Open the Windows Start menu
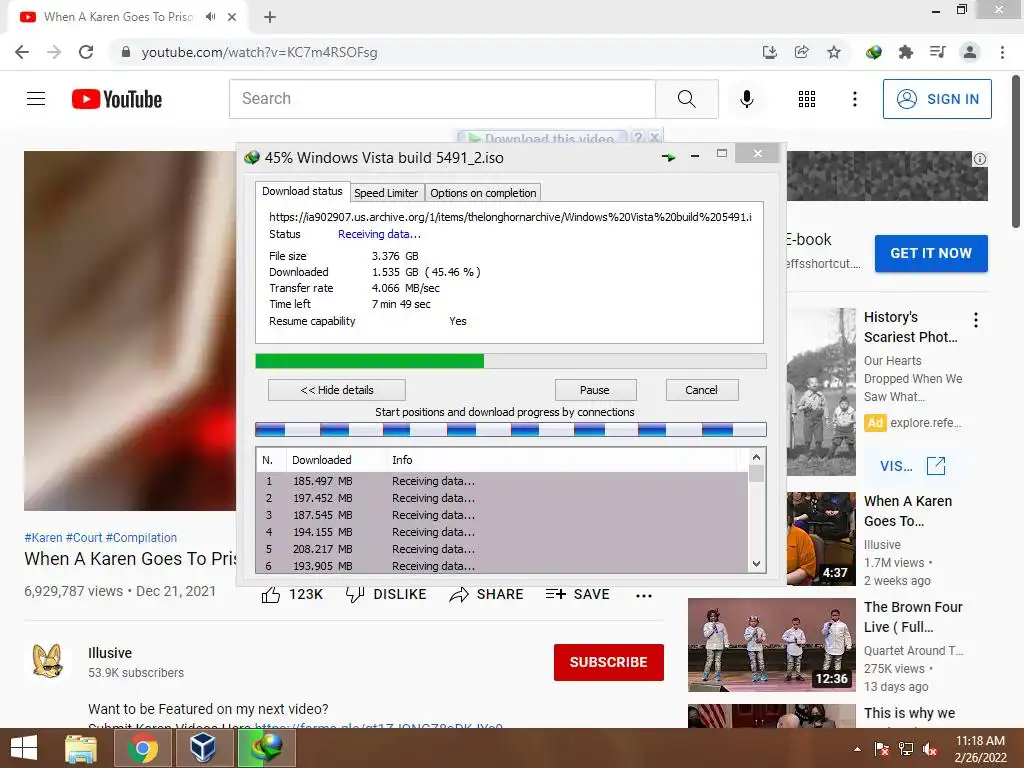 (24, 748)
